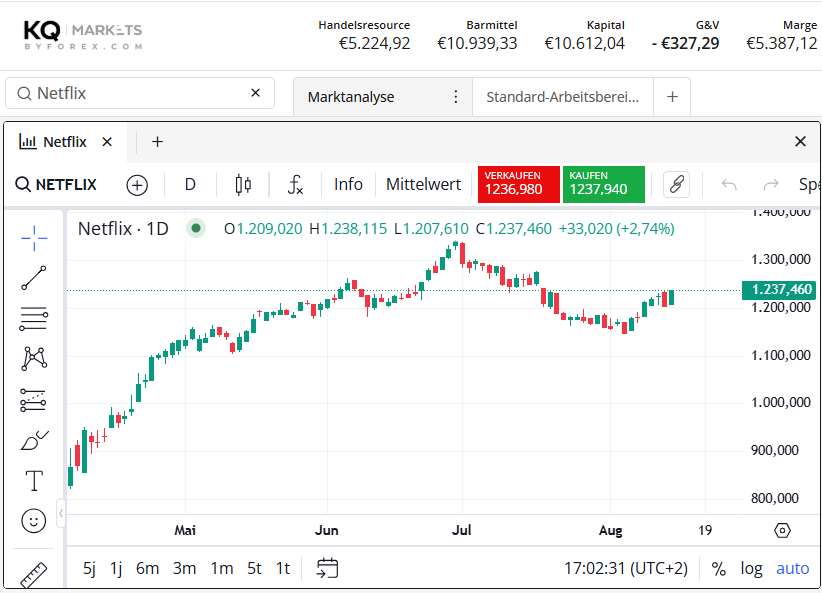Undo the last chart action
This screenshot has width=822, height=593.
729,185
